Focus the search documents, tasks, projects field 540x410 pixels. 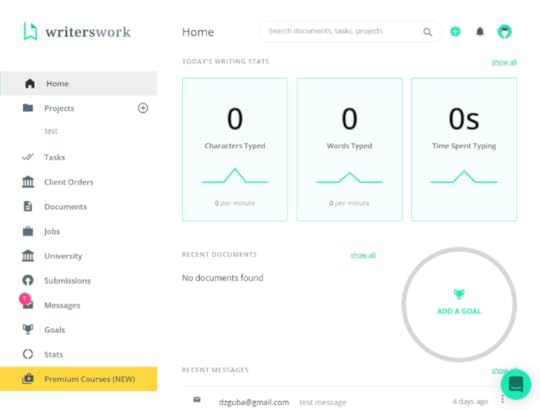350,31
